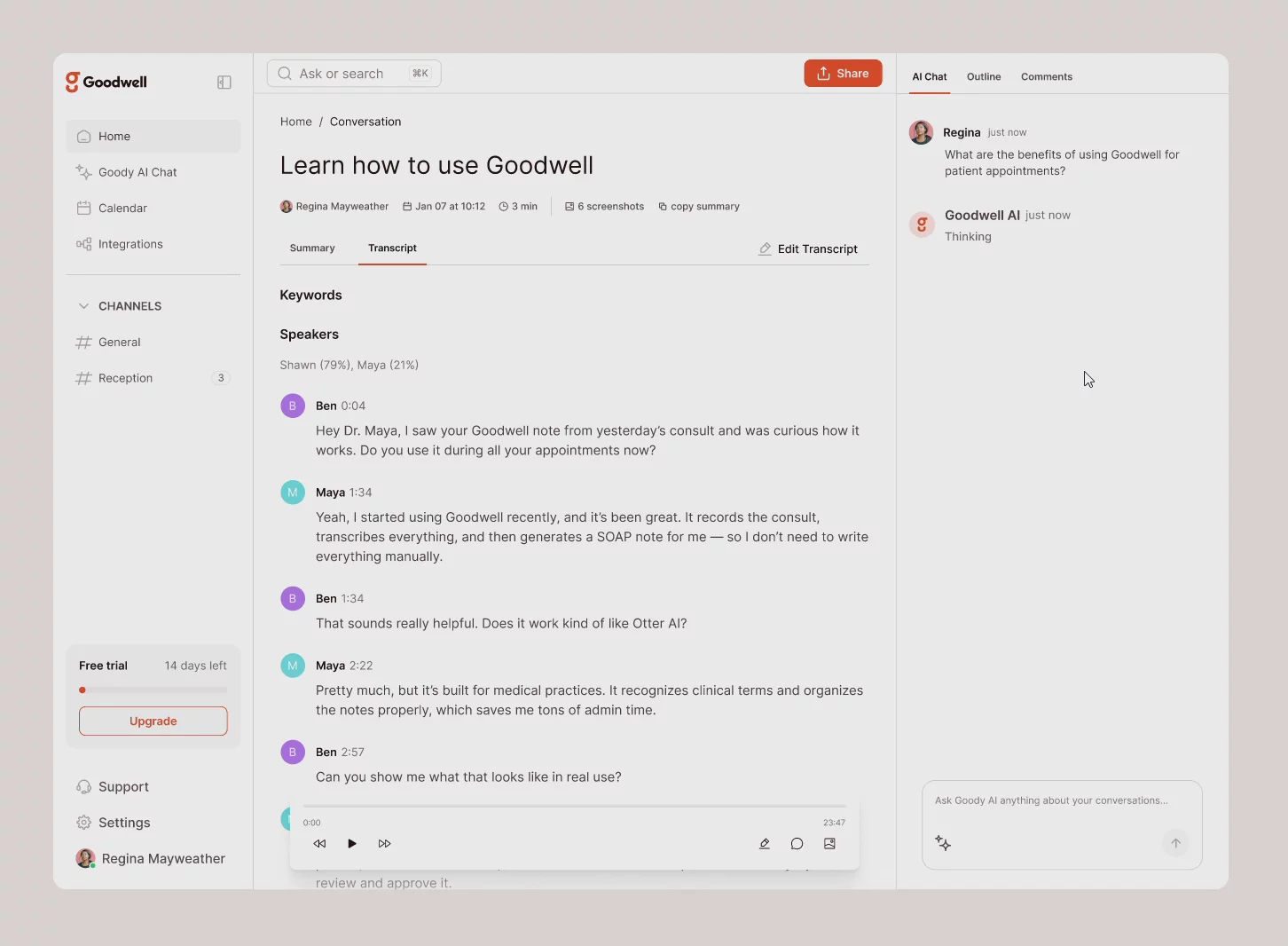The height and width of the screenshot is (946, 1288).
Task: Click the highlight pen icon in player
Action: tap(764, 844)
